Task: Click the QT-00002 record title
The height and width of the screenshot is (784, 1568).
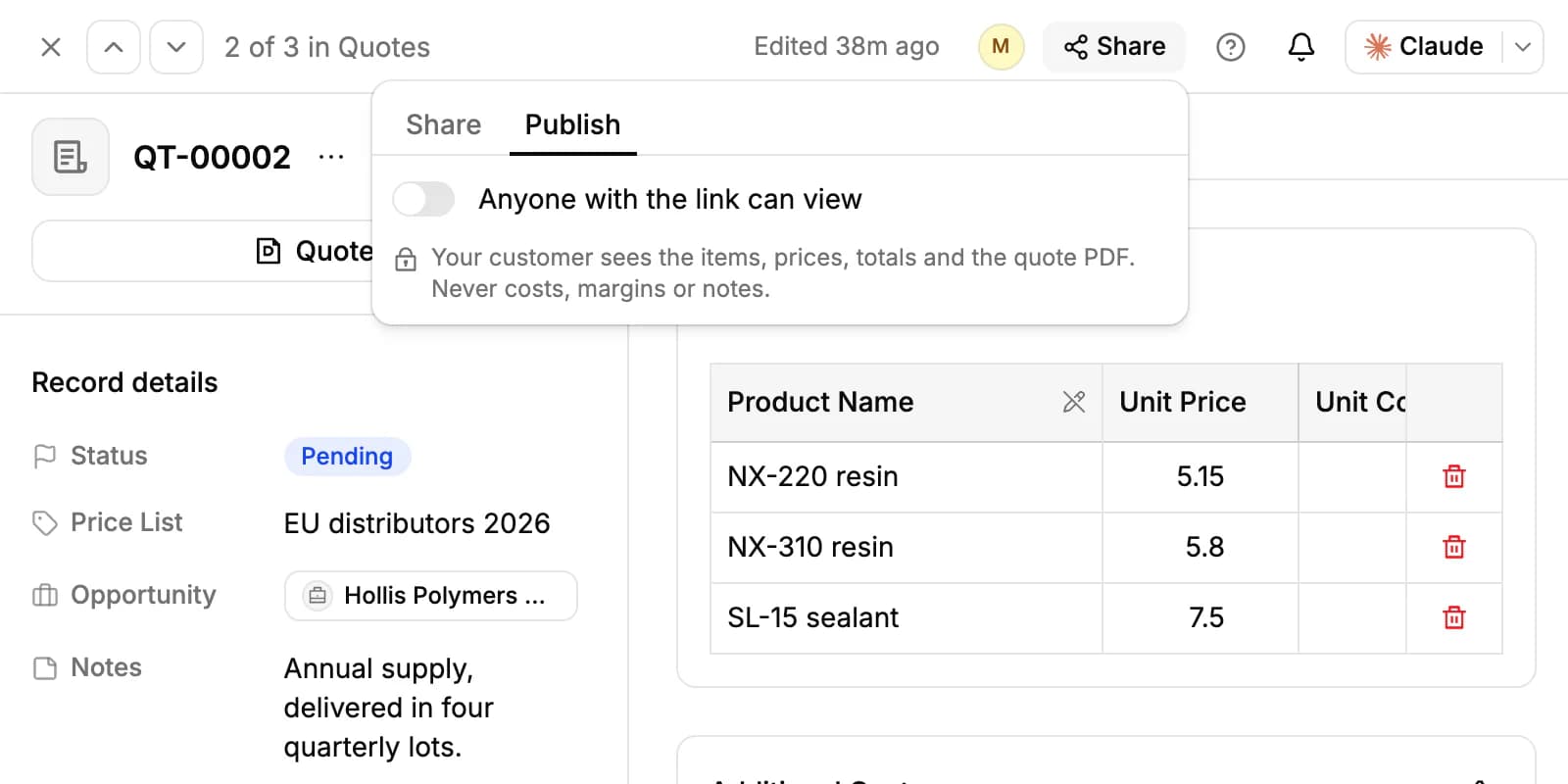Action: coord(212,157)
